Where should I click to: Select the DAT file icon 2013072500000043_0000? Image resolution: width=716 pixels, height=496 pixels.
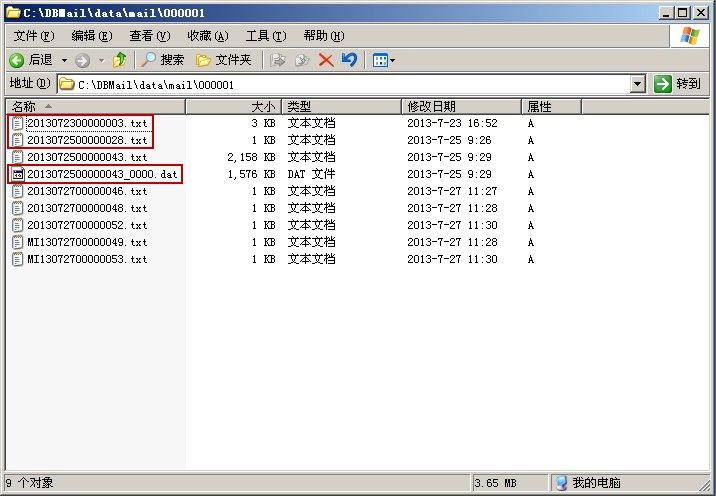pyautogui.click(x=17, y=174)
